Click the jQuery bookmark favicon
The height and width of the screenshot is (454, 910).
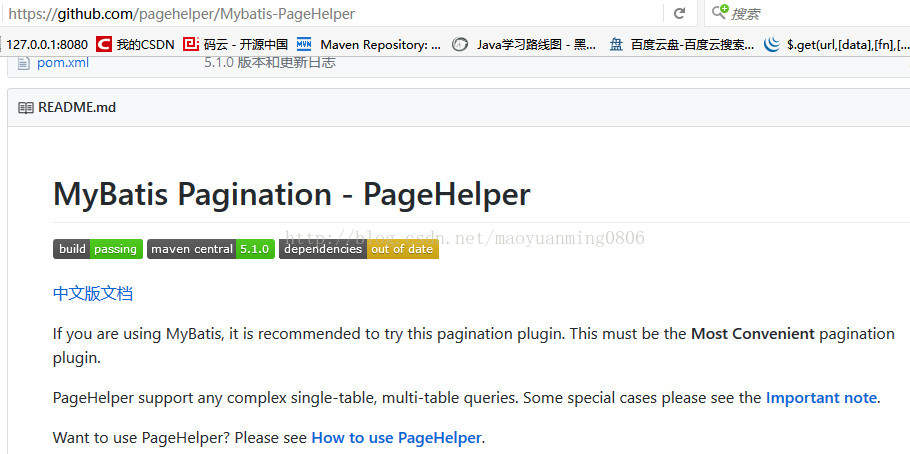point(772,44)
